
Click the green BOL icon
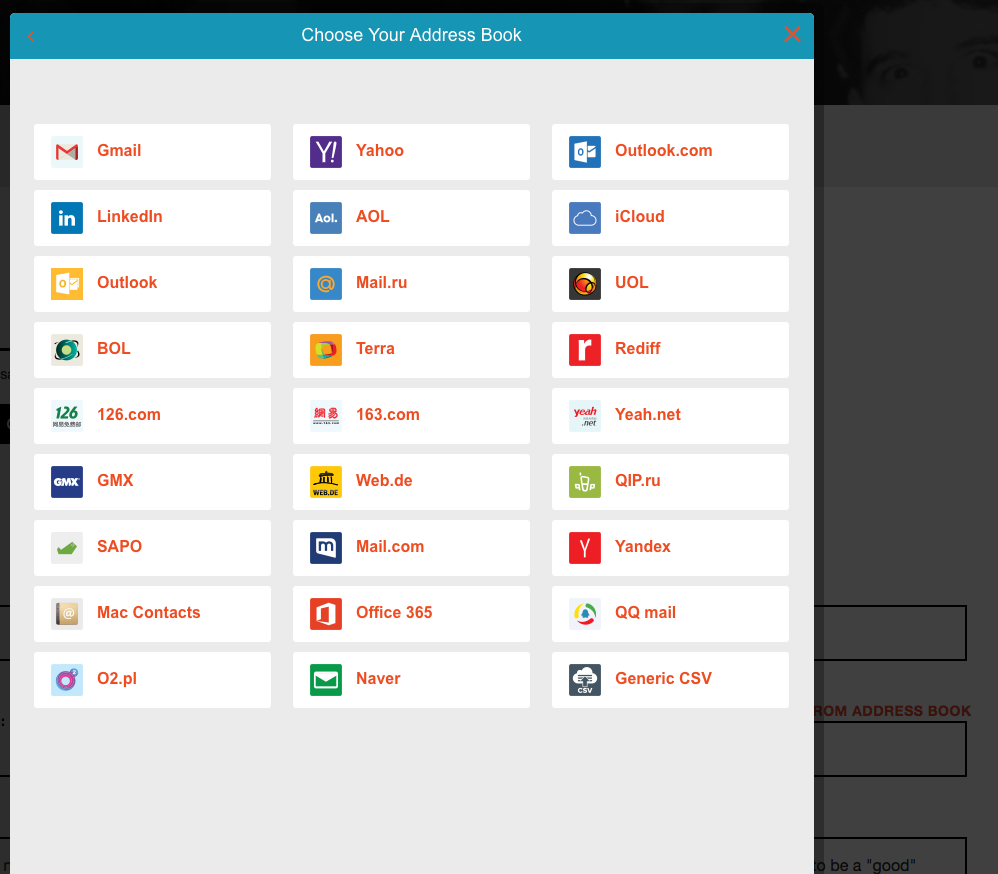click(x=67, y=349)
